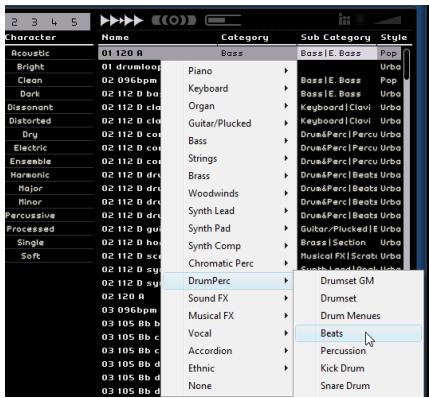This screenshot has height=398, width=429.
Task: Open the Synth Pad menu item
Action: tap(228, 228)
